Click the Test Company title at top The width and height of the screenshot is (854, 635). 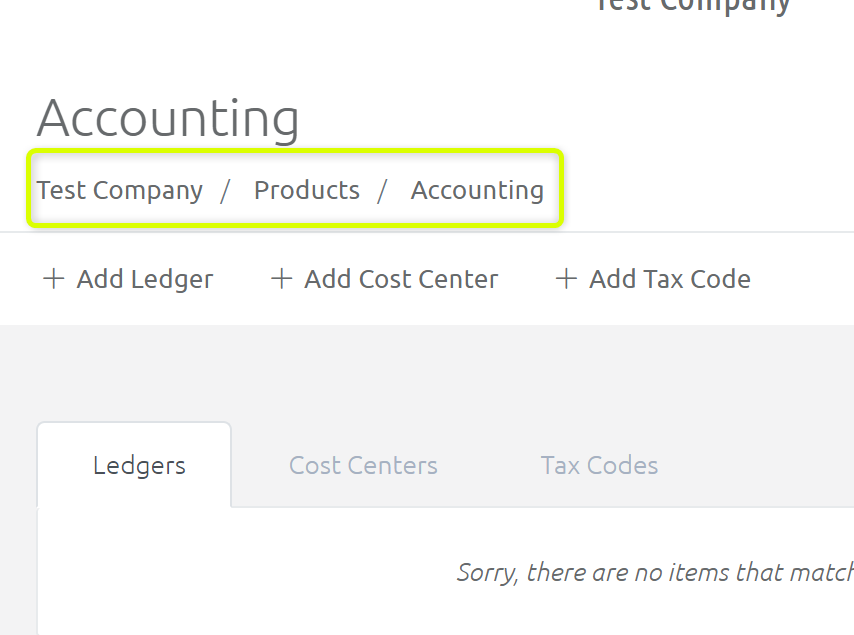click(x=693, y=7)
